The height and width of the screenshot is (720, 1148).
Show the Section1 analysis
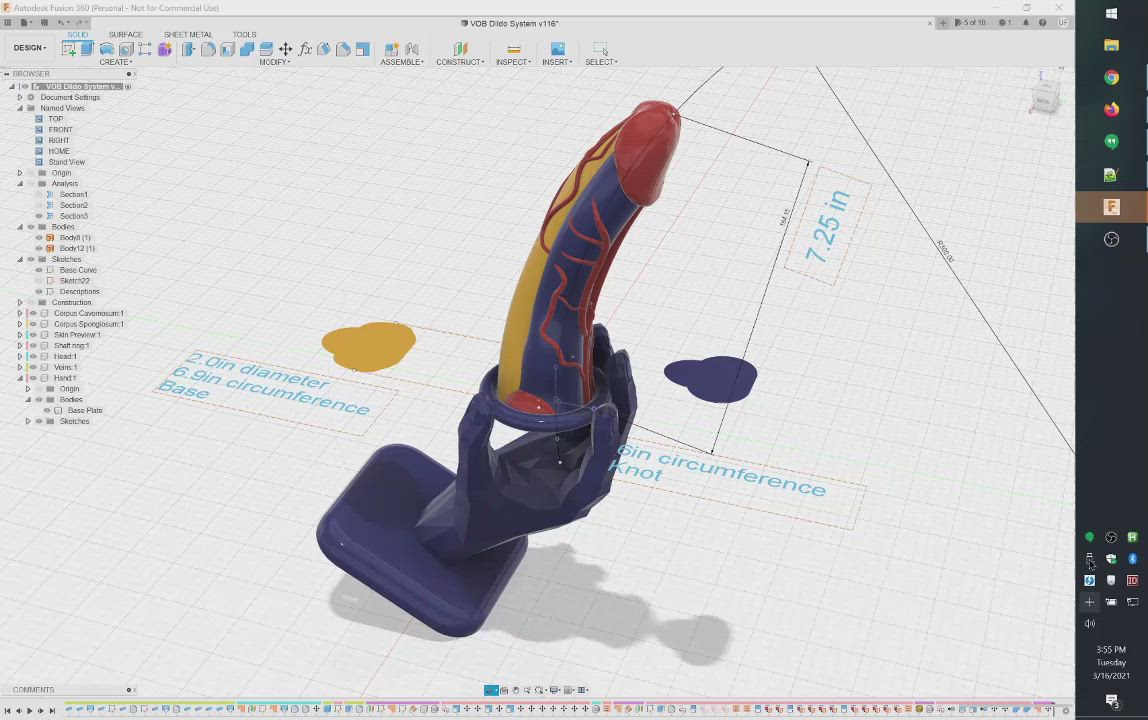click(x=39, y=194)
